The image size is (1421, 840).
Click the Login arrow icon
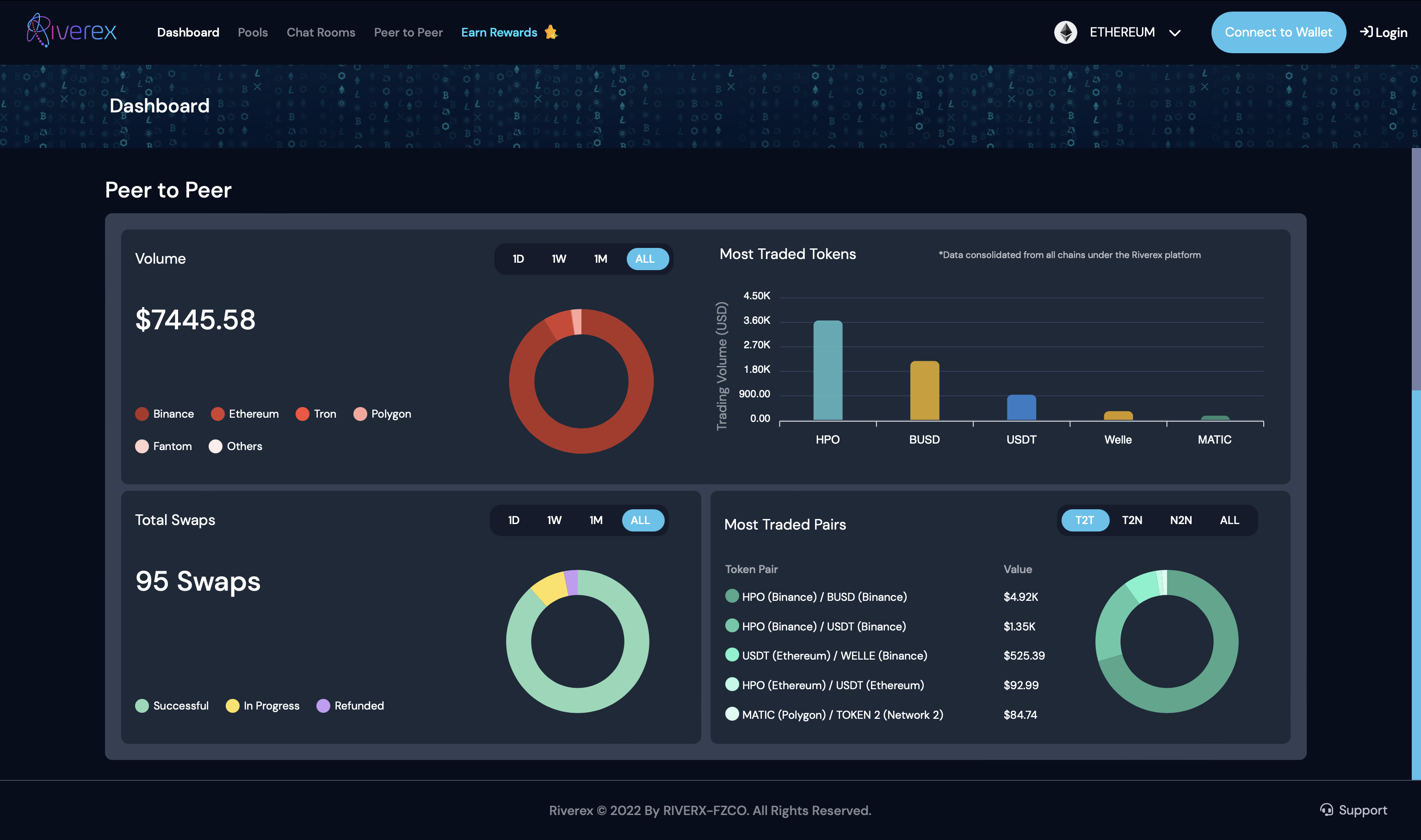pyautogui.click(x=1366, y=32)
